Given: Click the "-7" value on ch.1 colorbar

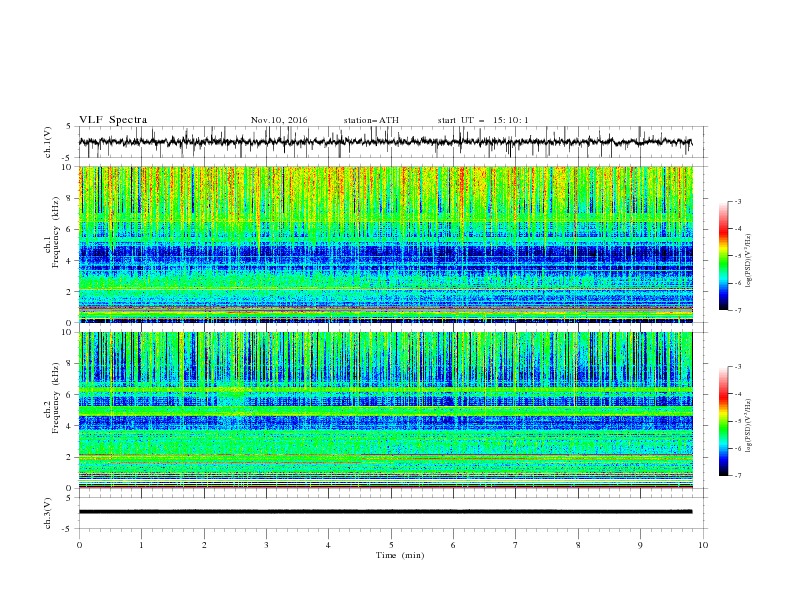Looking at the screenshot, I should click(737, 310).
